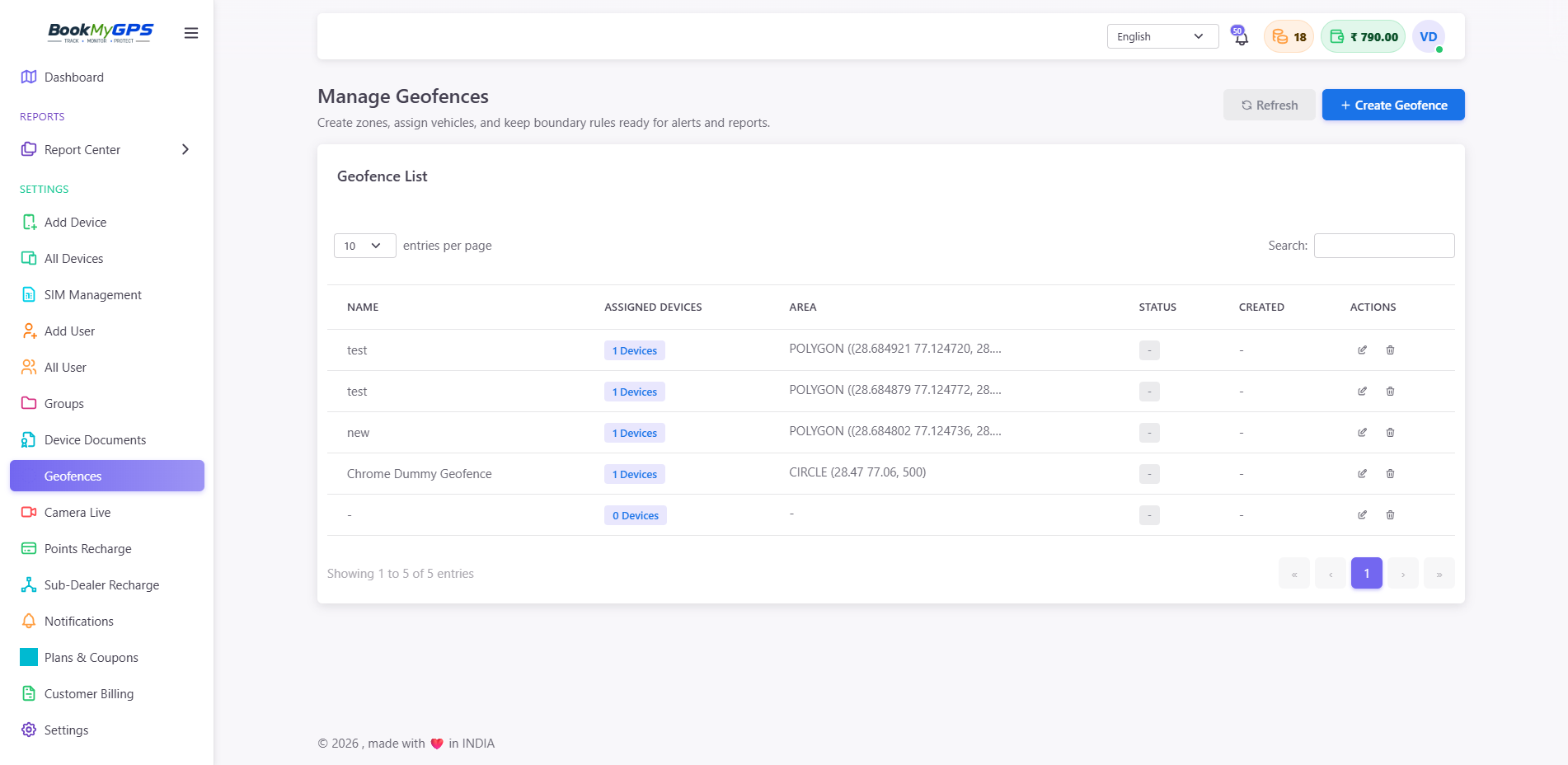Focus the Search input field
Screen dimensions: 1568x765
1384,246
